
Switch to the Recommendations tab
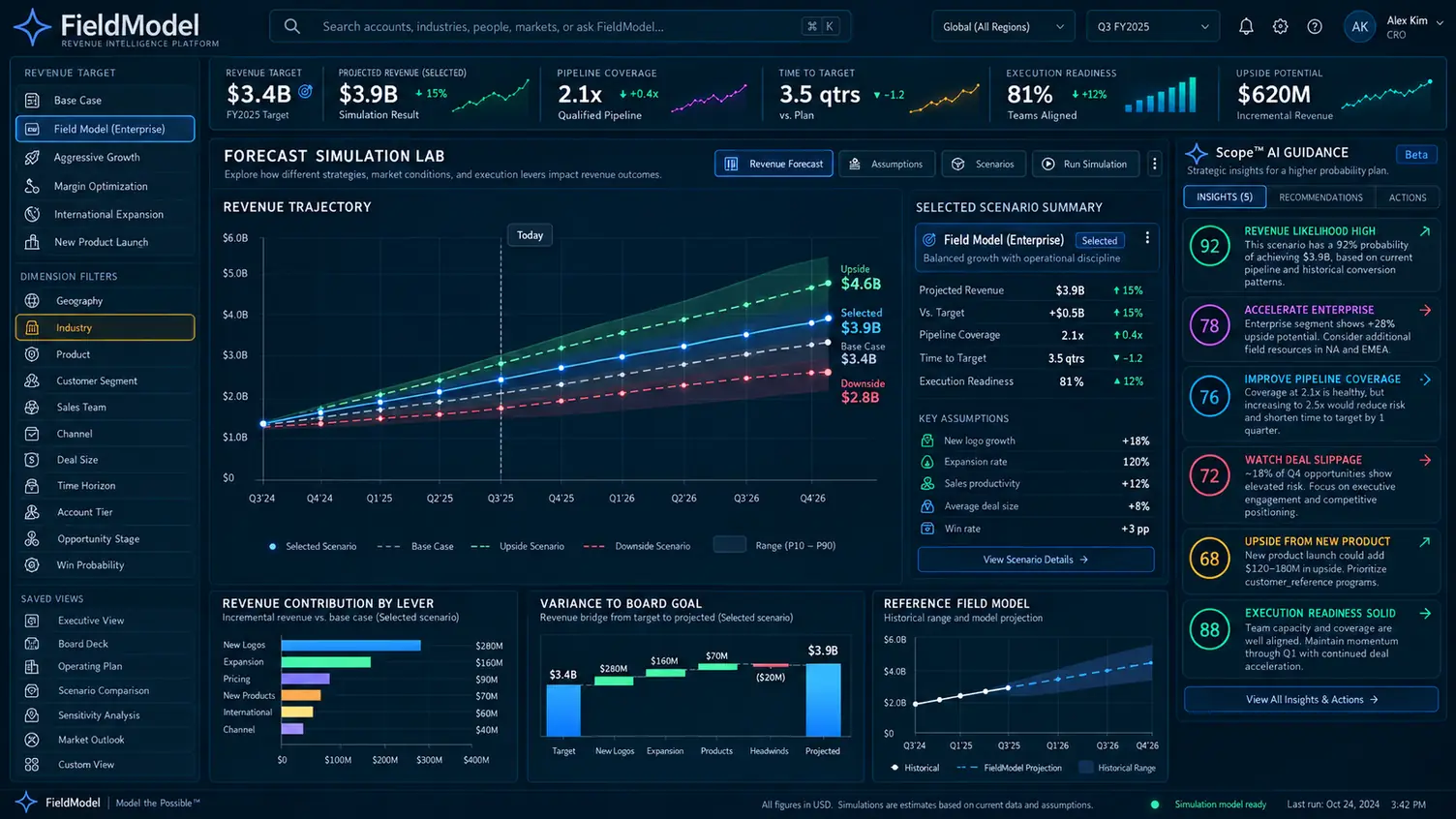coord(1320,197)
